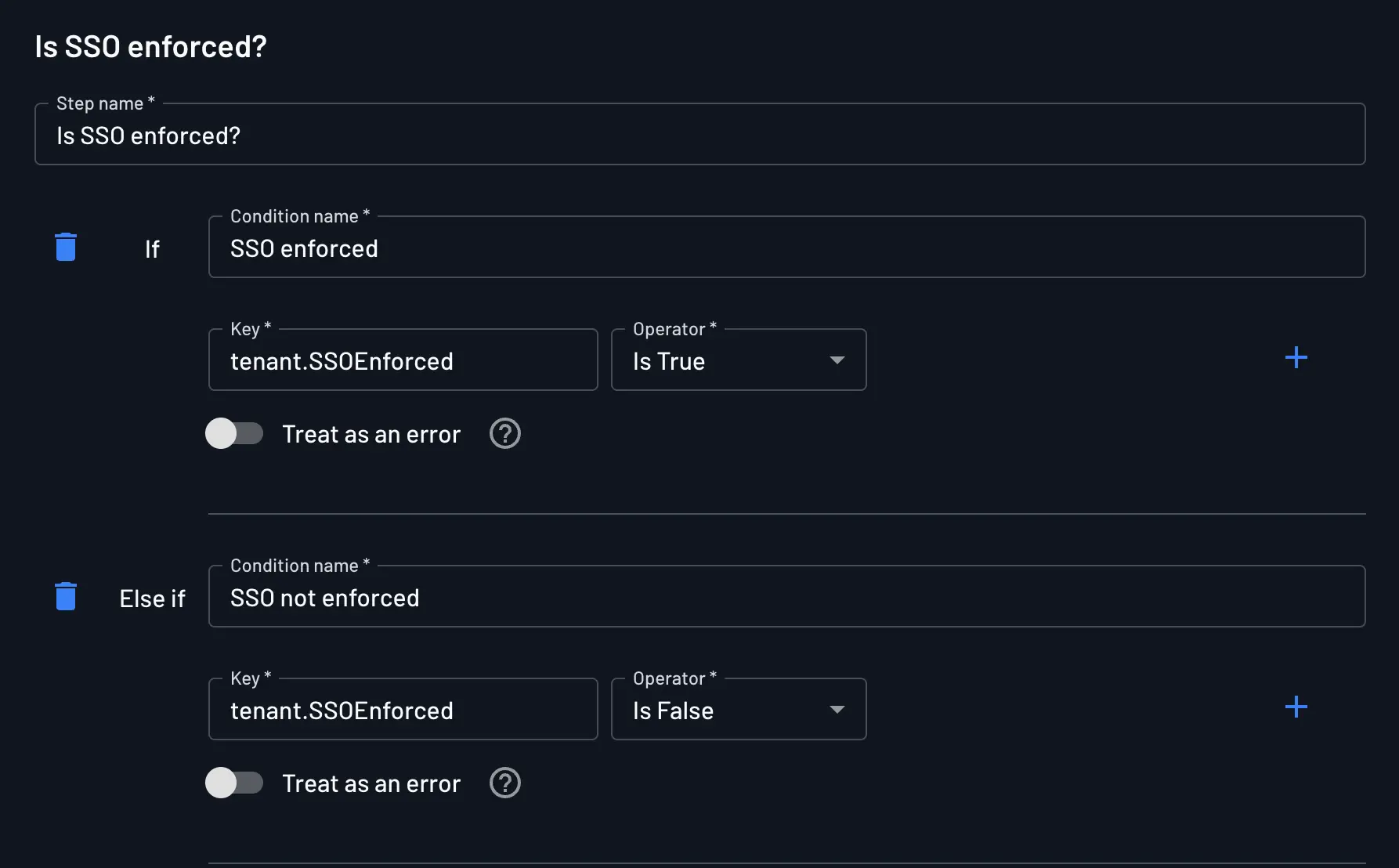1399x868 pixels.
Task: Open help for first 'Treat as an error' option
Action: [504, 433]
